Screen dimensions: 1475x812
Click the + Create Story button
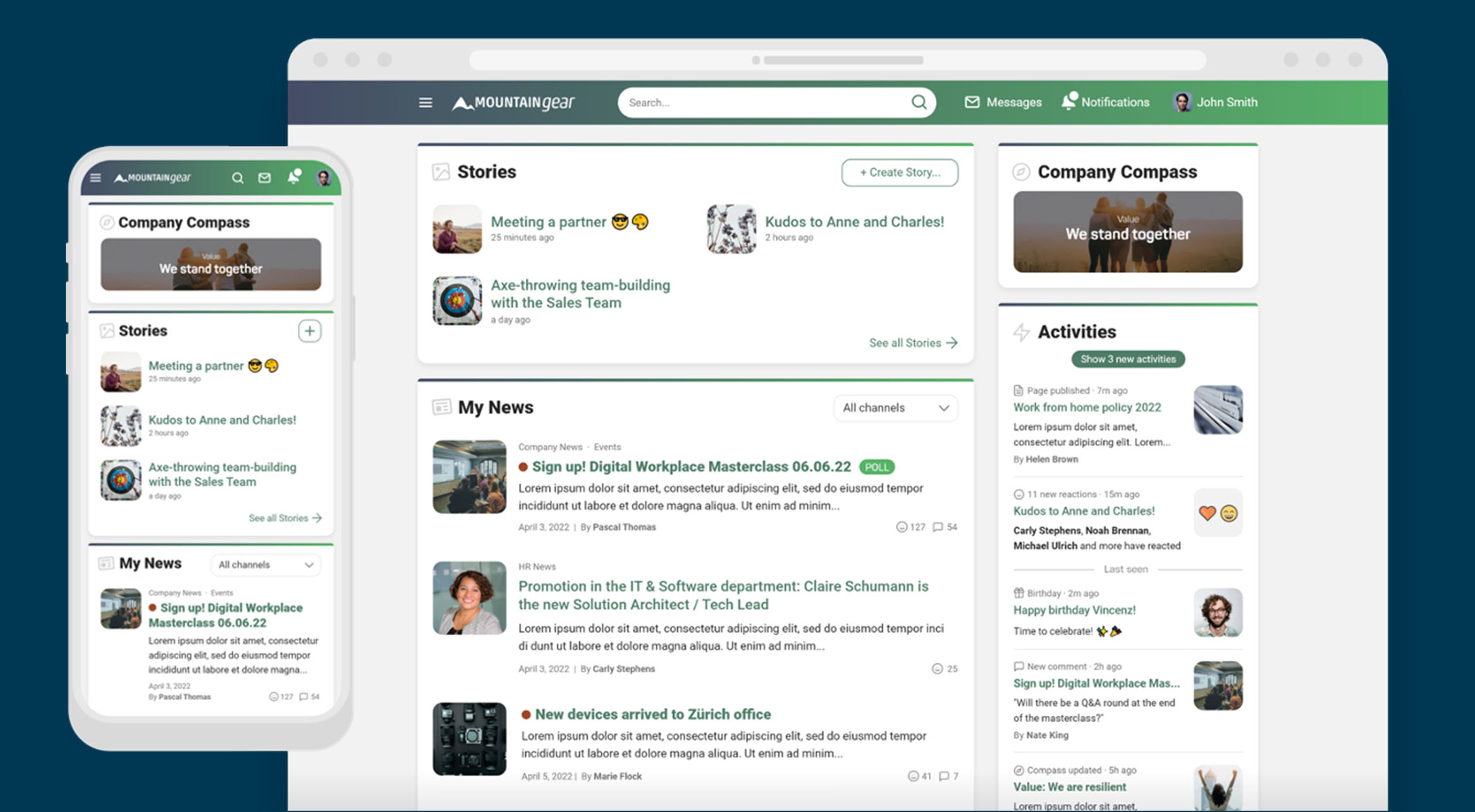pyautogui.click(x=899, y=172)
